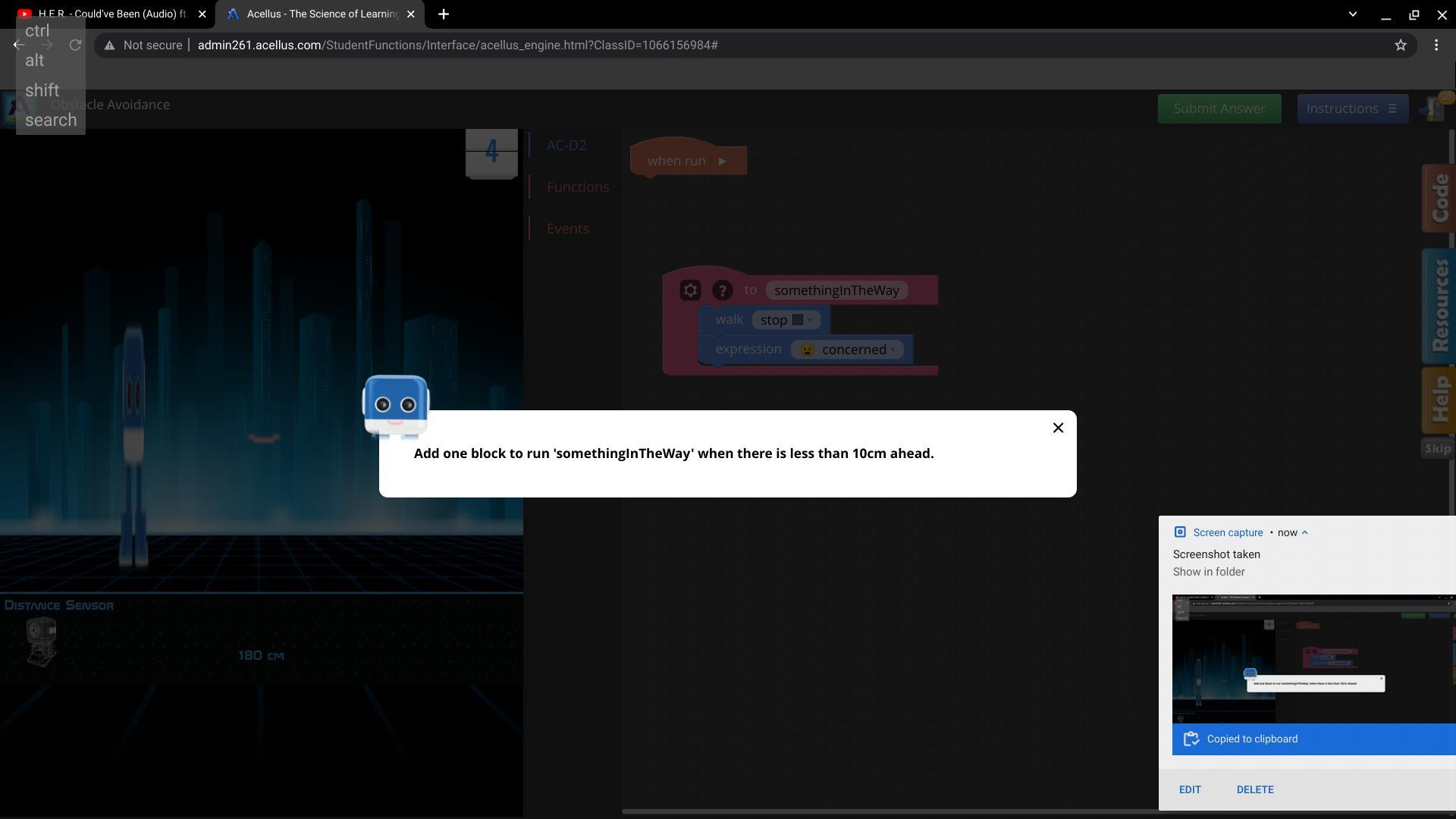Collapse the Screen capture notification chevron
1456x819 pixels.
point(1304,532)
